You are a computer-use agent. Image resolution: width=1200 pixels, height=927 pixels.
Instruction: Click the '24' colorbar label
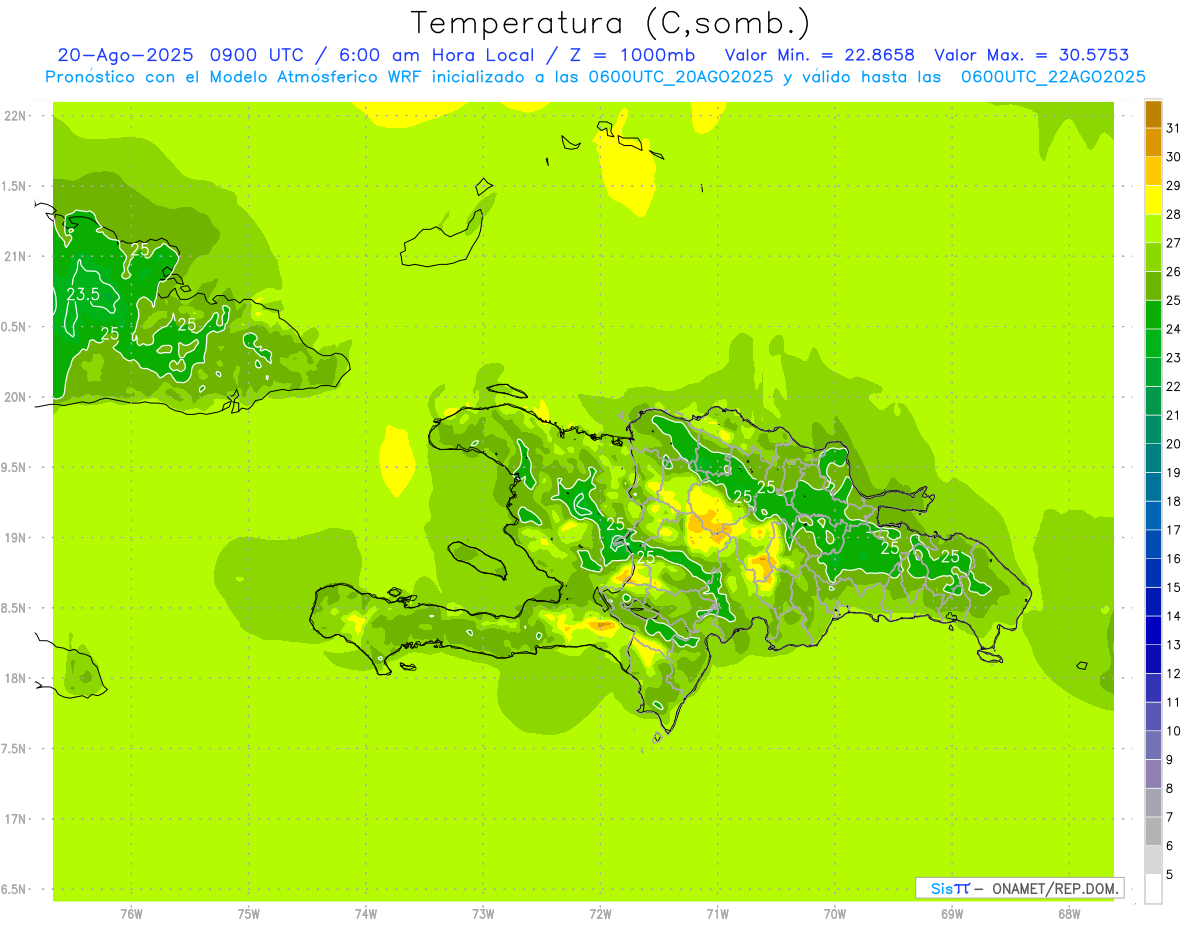pyautogui.click(x=1174, y=329)
